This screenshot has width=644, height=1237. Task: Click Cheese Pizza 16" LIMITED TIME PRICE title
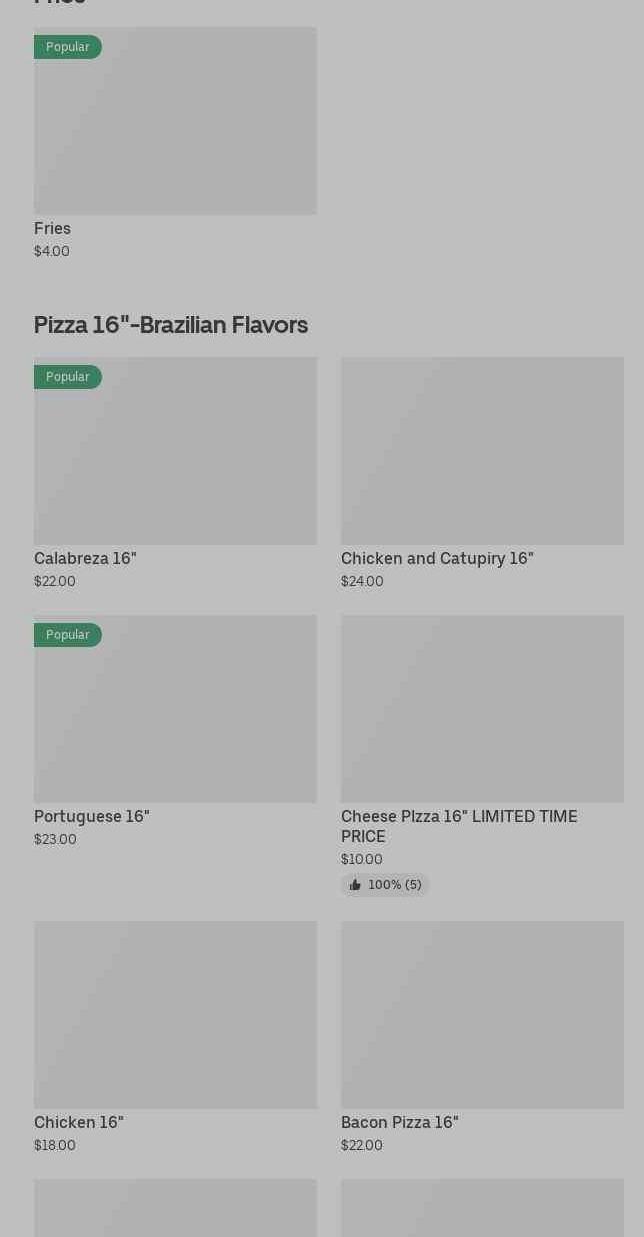pyautogui.click(x=459, y=826)
